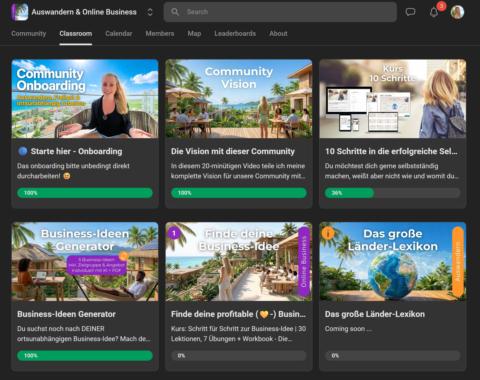This screenshot has width=480, height=380.
Task: Click the blue circle icon beside Starte hier
Action: coord(23,151)
